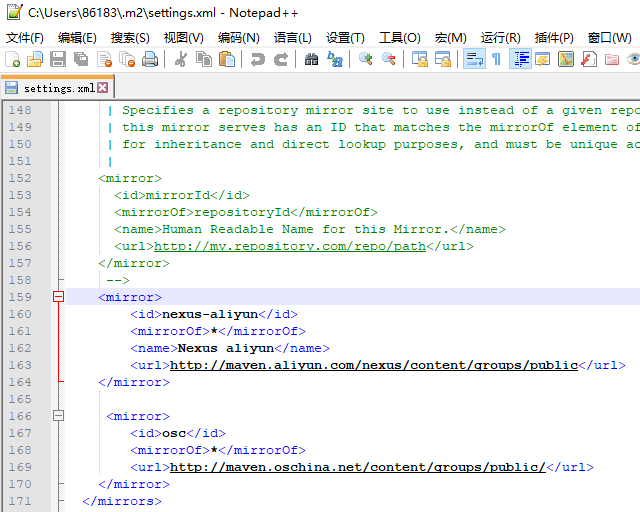Open Find with the binoculars icon

312,60
